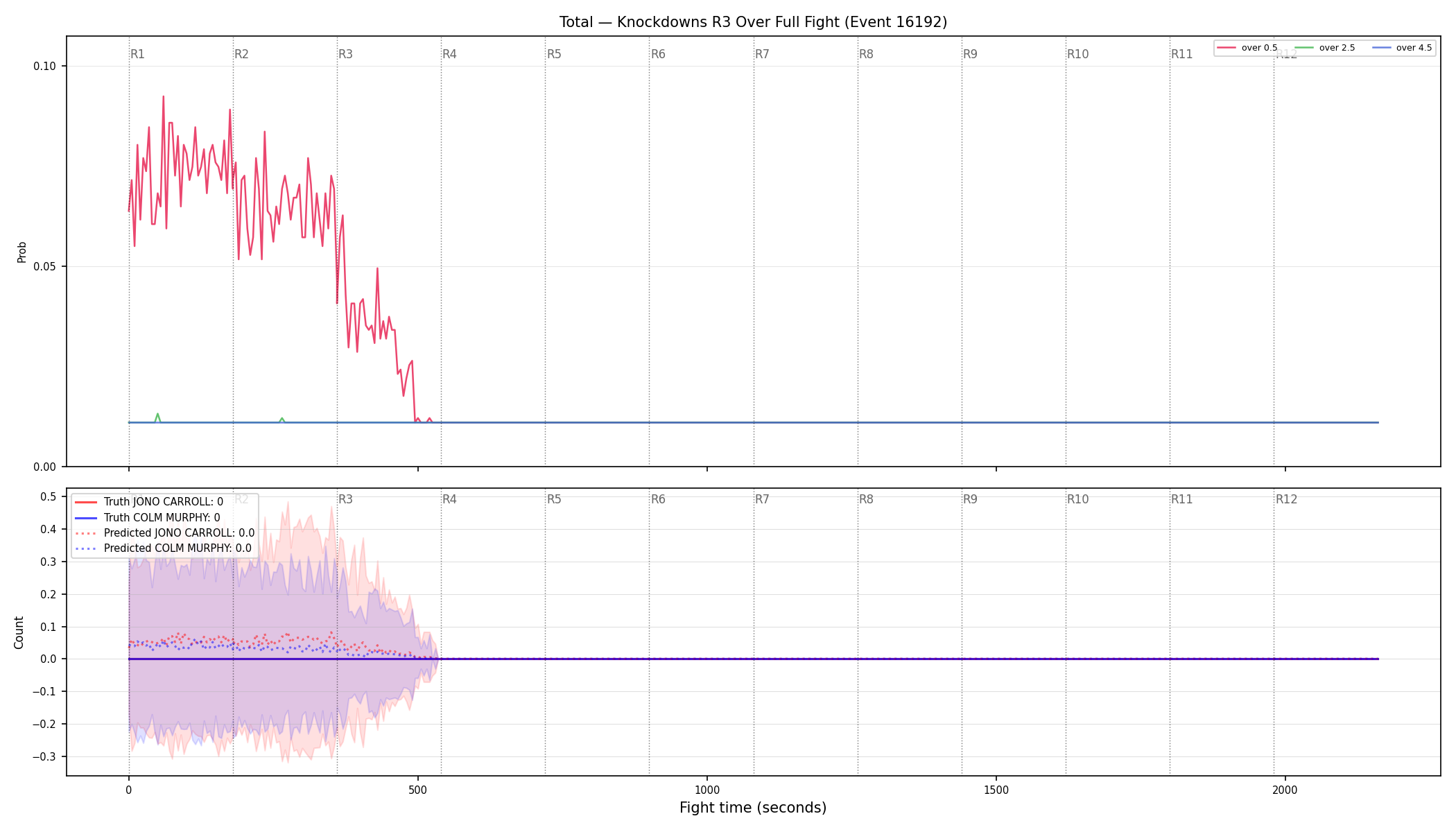Click the 'Fight time (seconds)' axis label
Viewport: 1456px width, 832px height.
point(753,808)
